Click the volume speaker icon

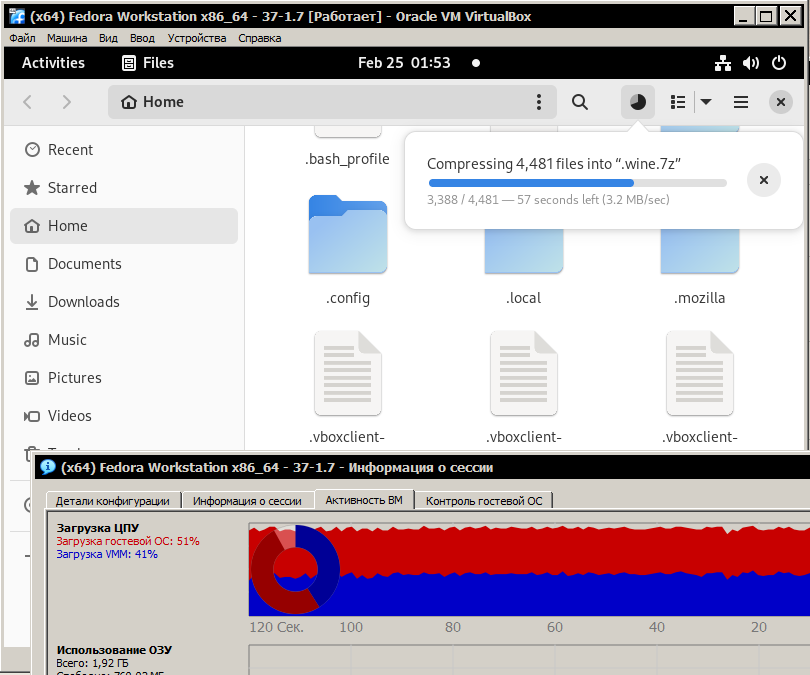pos(751,63)
